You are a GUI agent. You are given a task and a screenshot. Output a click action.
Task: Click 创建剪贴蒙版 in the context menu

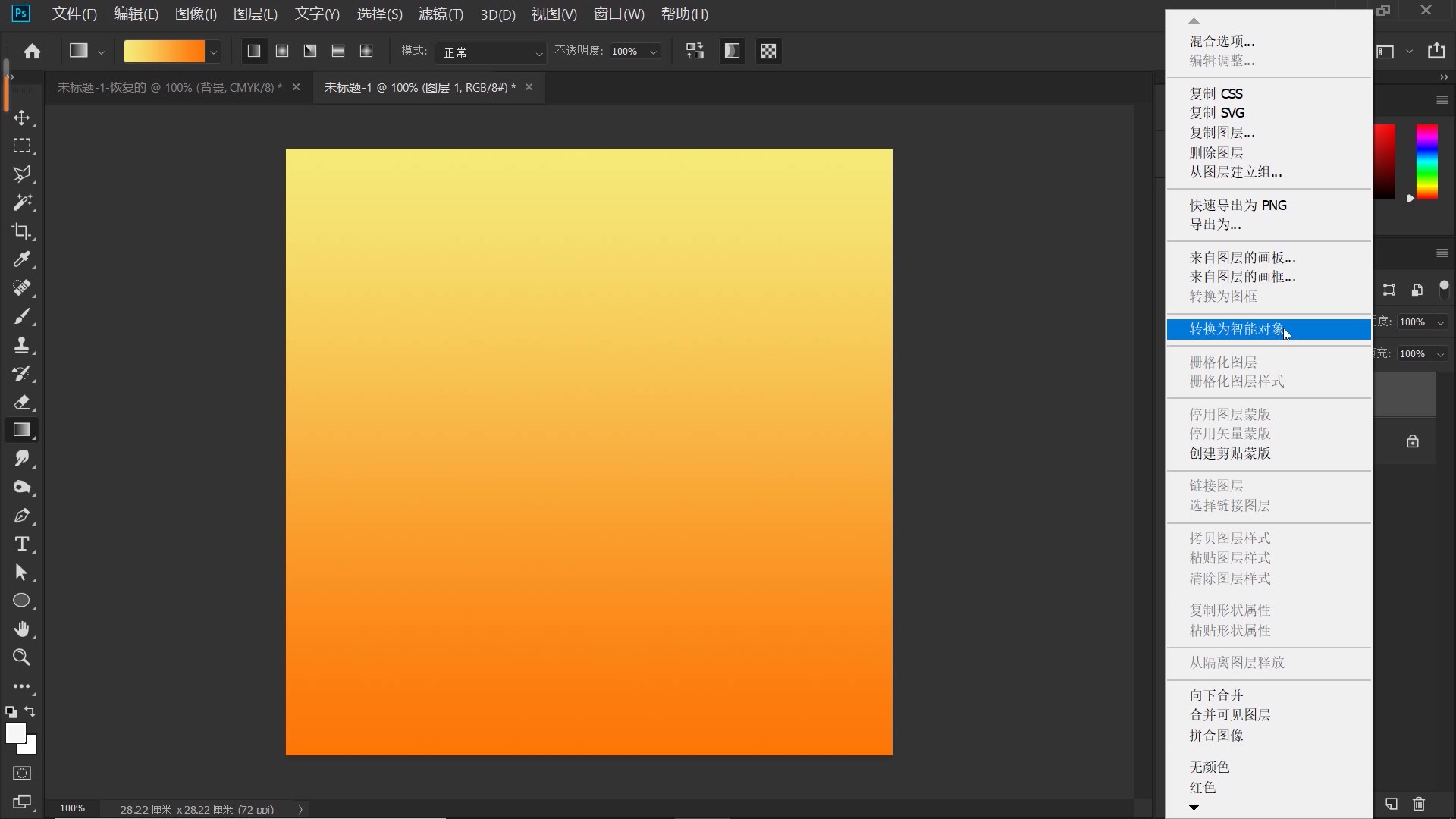point(1230,453)
